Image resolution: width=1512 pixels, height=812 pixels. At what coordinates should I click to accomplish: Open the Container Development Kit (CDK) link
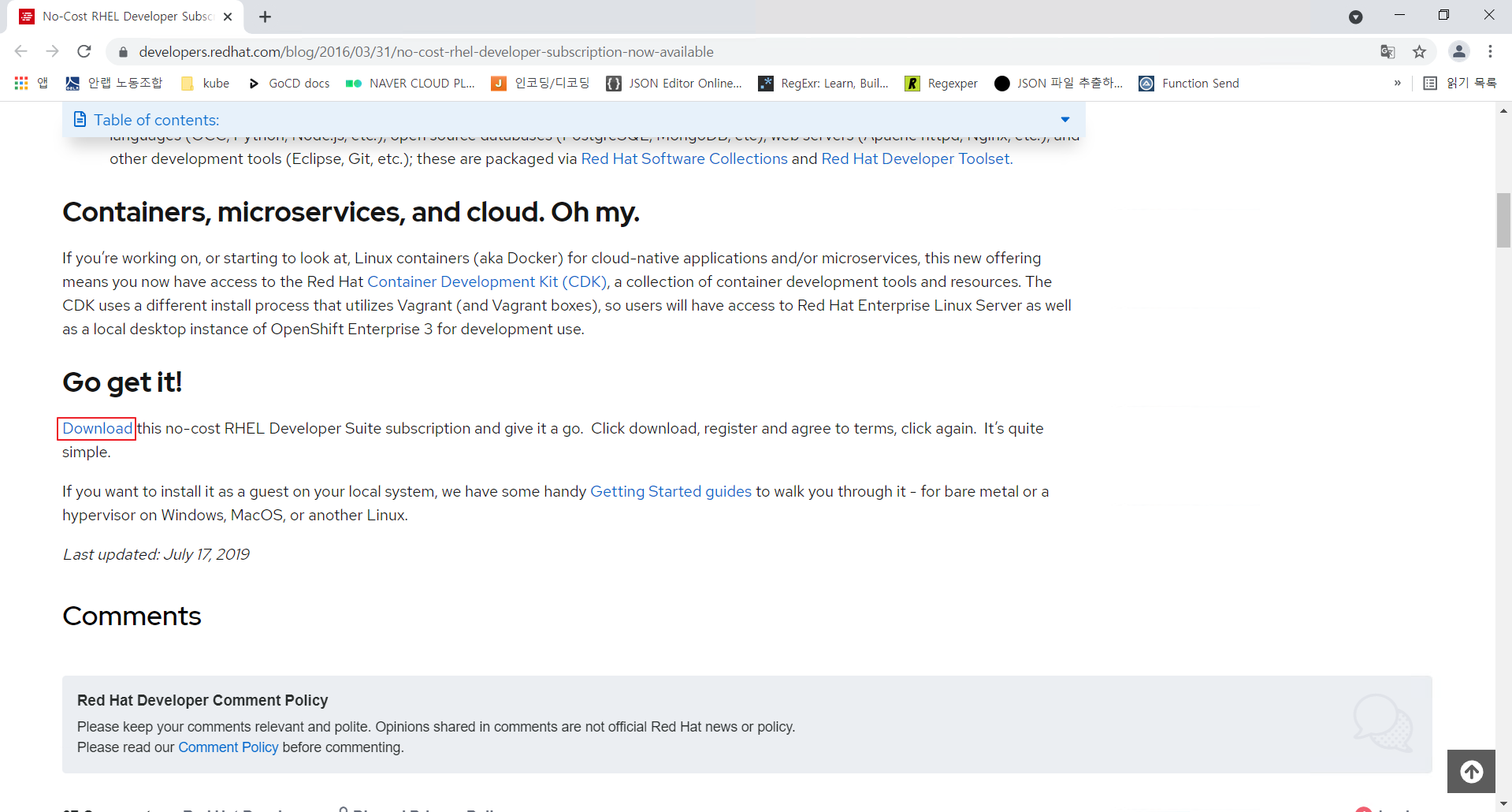point(488,281)
